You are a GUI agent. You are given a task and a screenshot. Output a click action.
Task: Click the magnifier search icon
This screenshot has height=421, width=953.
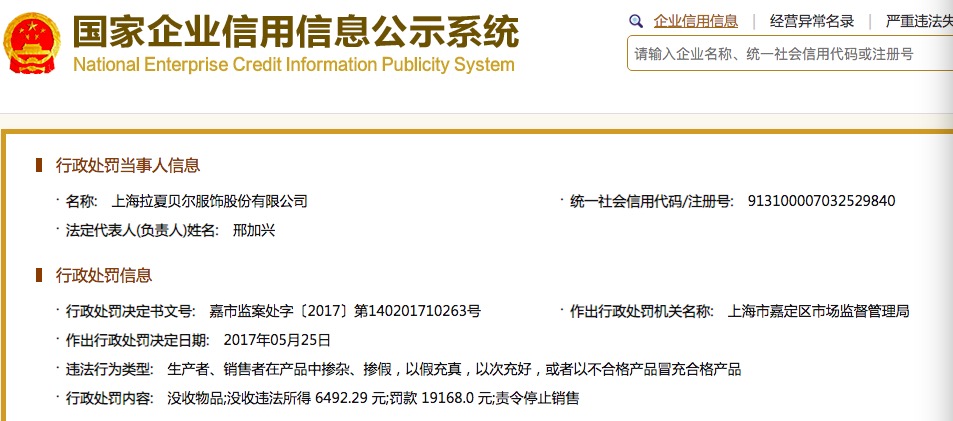pyautogui.click(x=636, y=22)
